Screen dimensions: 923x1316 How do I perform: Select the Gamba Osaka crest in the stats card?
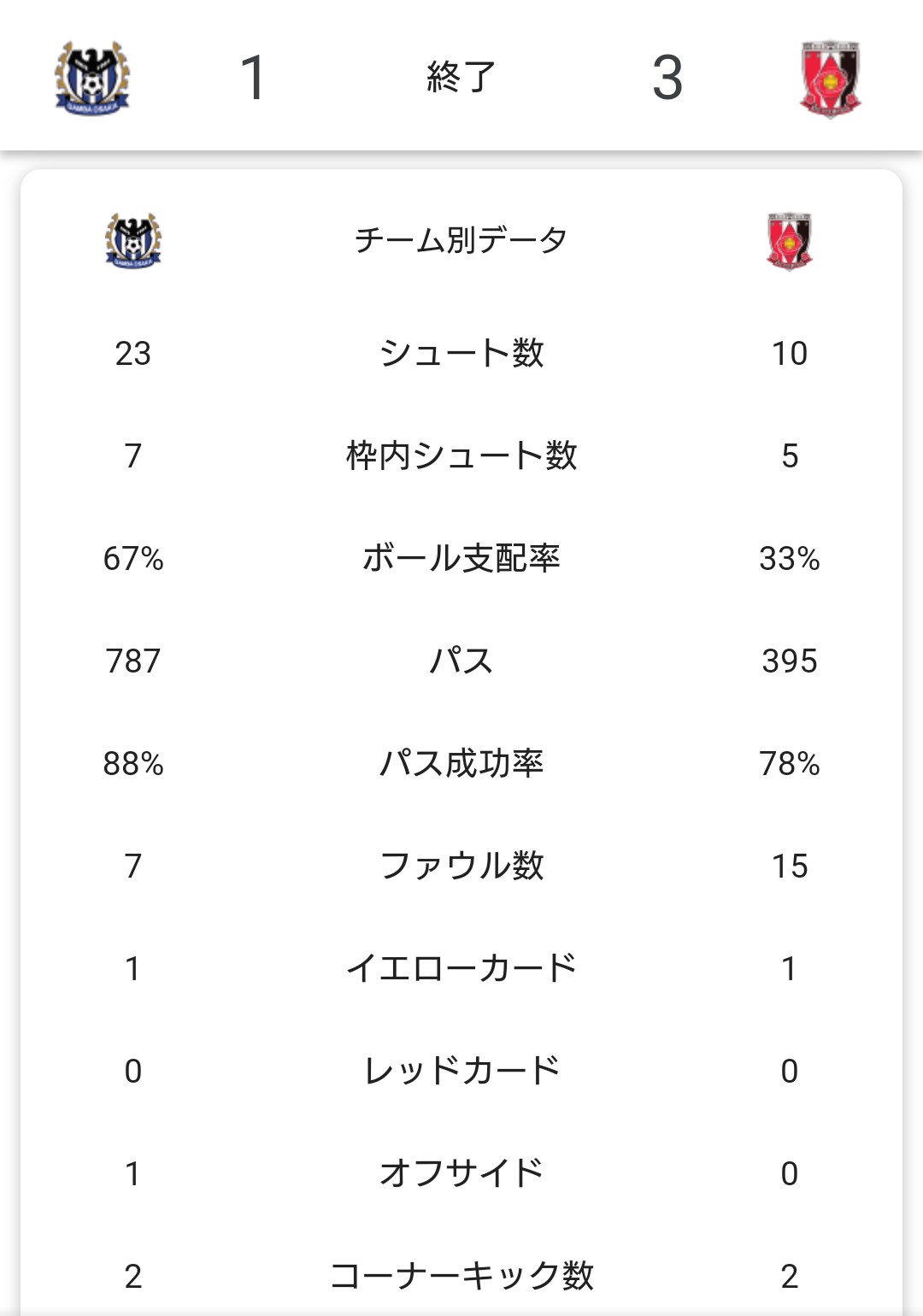133,240
